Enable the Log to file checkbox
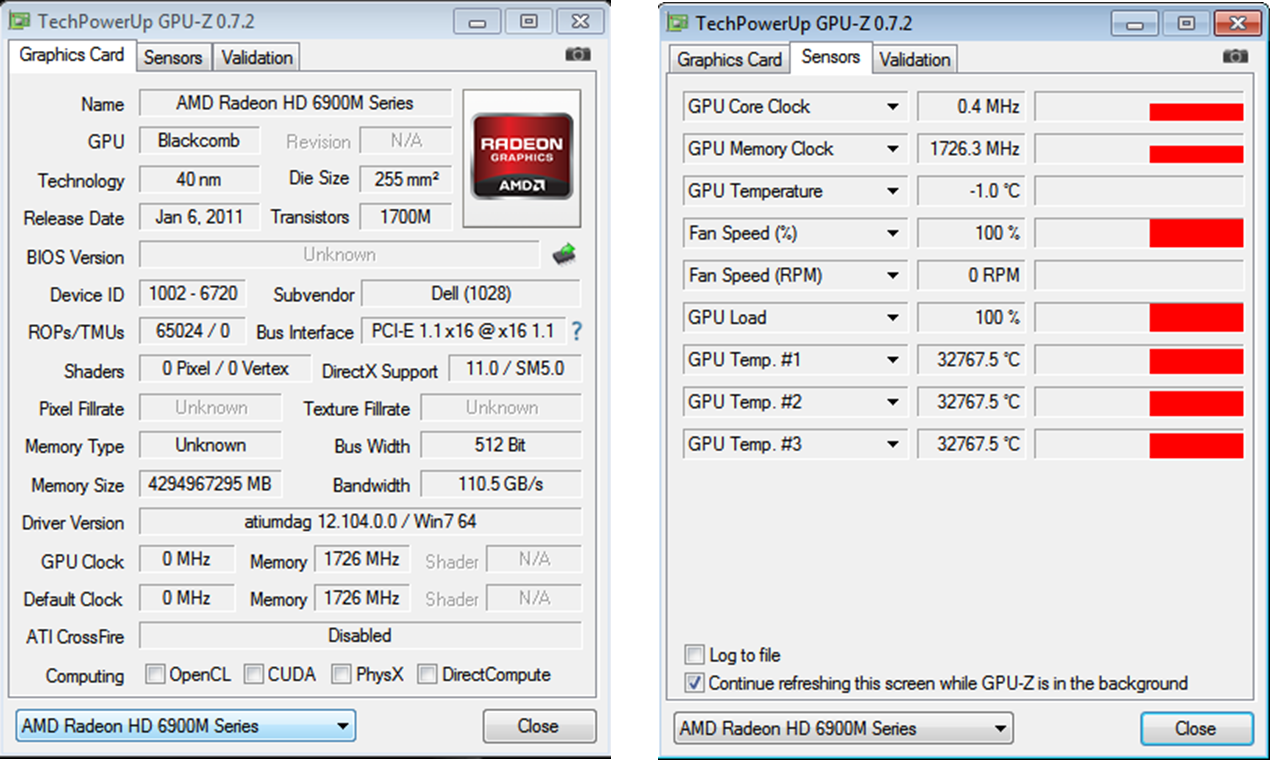1270x760 pixels. (x=695, y=655)
